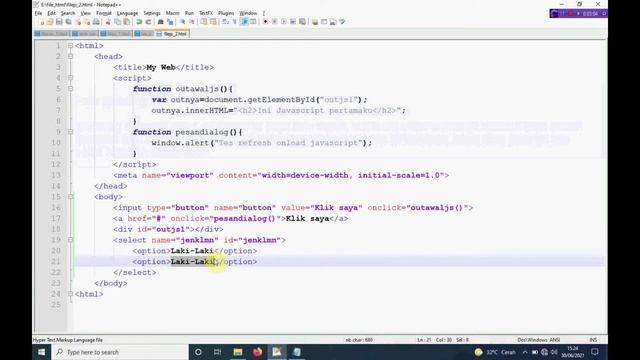Collapse the body block on line 15
The image size is (640, 360).
(x=70, y=197)
